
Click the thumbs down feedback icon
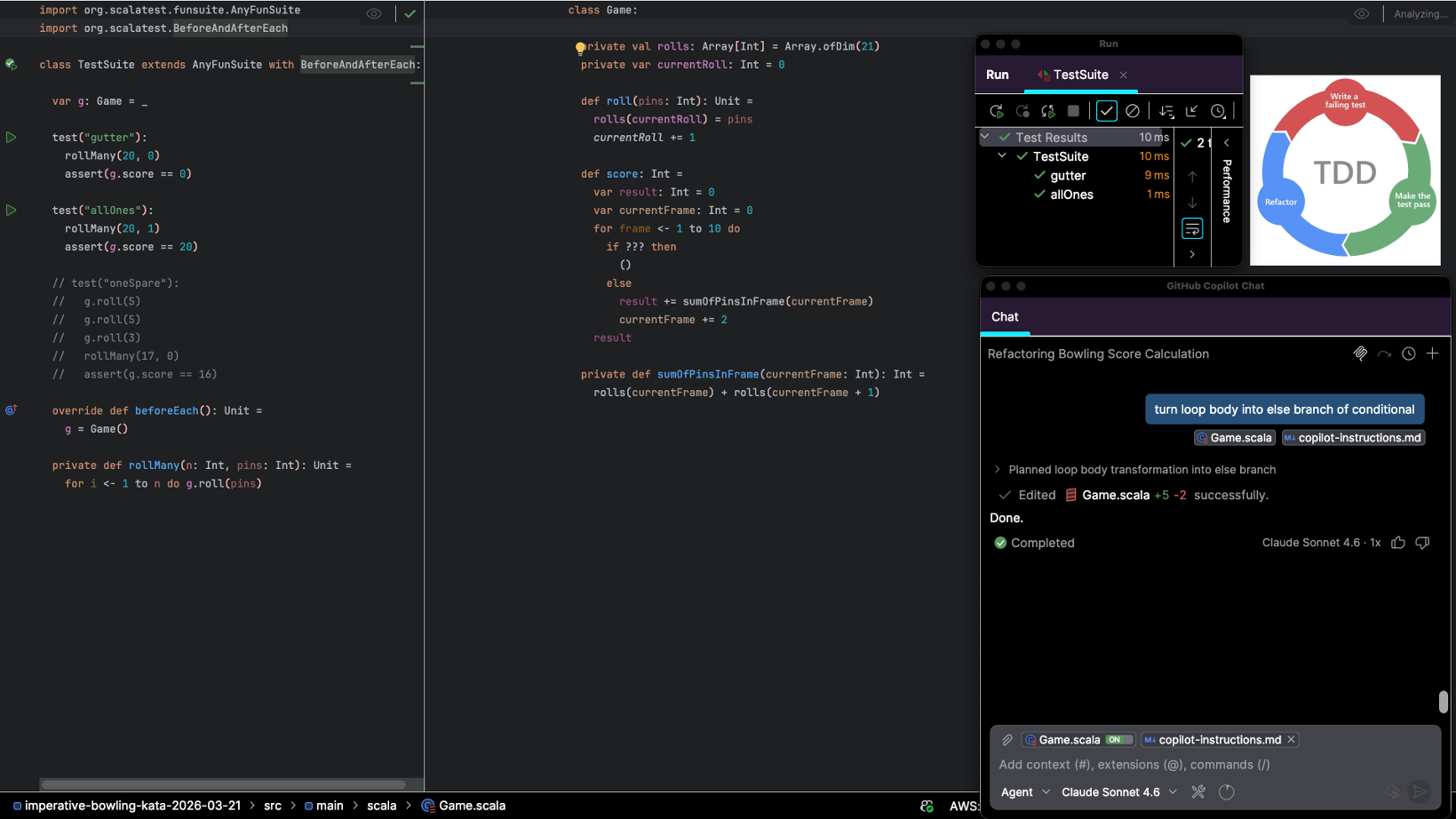(1422, 543)
